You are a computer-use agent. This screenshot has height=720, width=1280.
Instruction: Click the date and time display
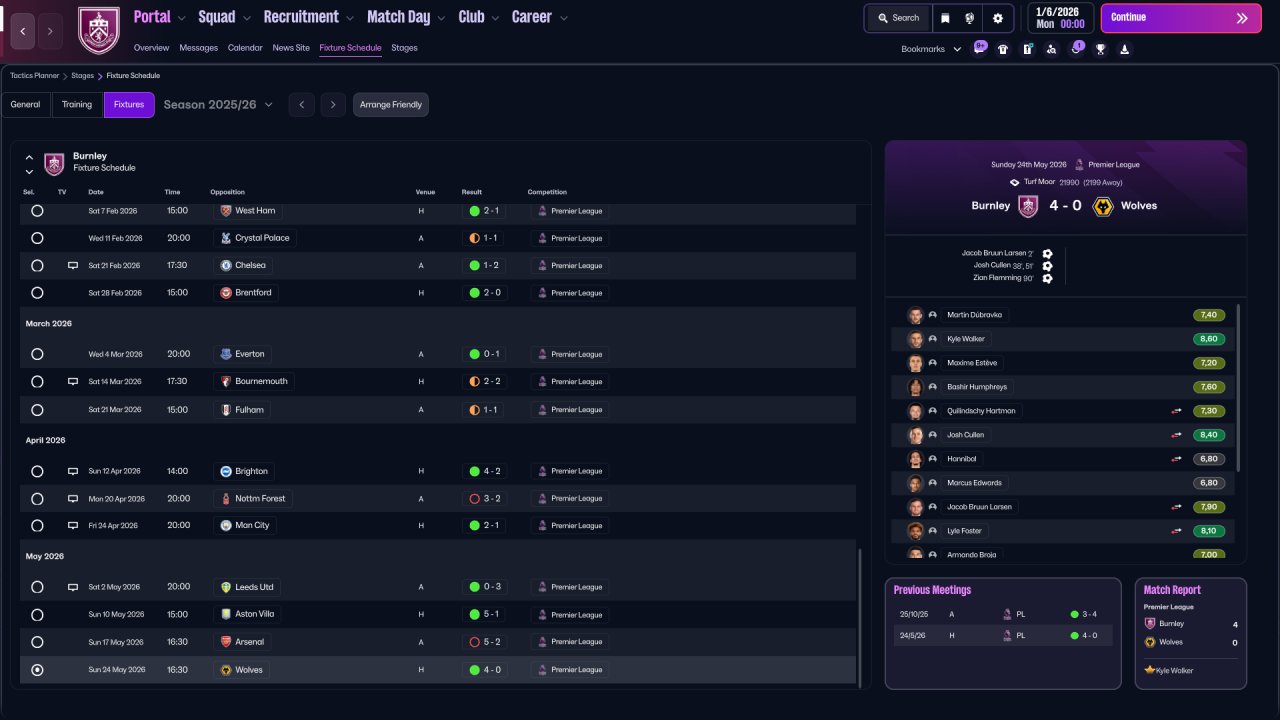tap(1060, 18)
